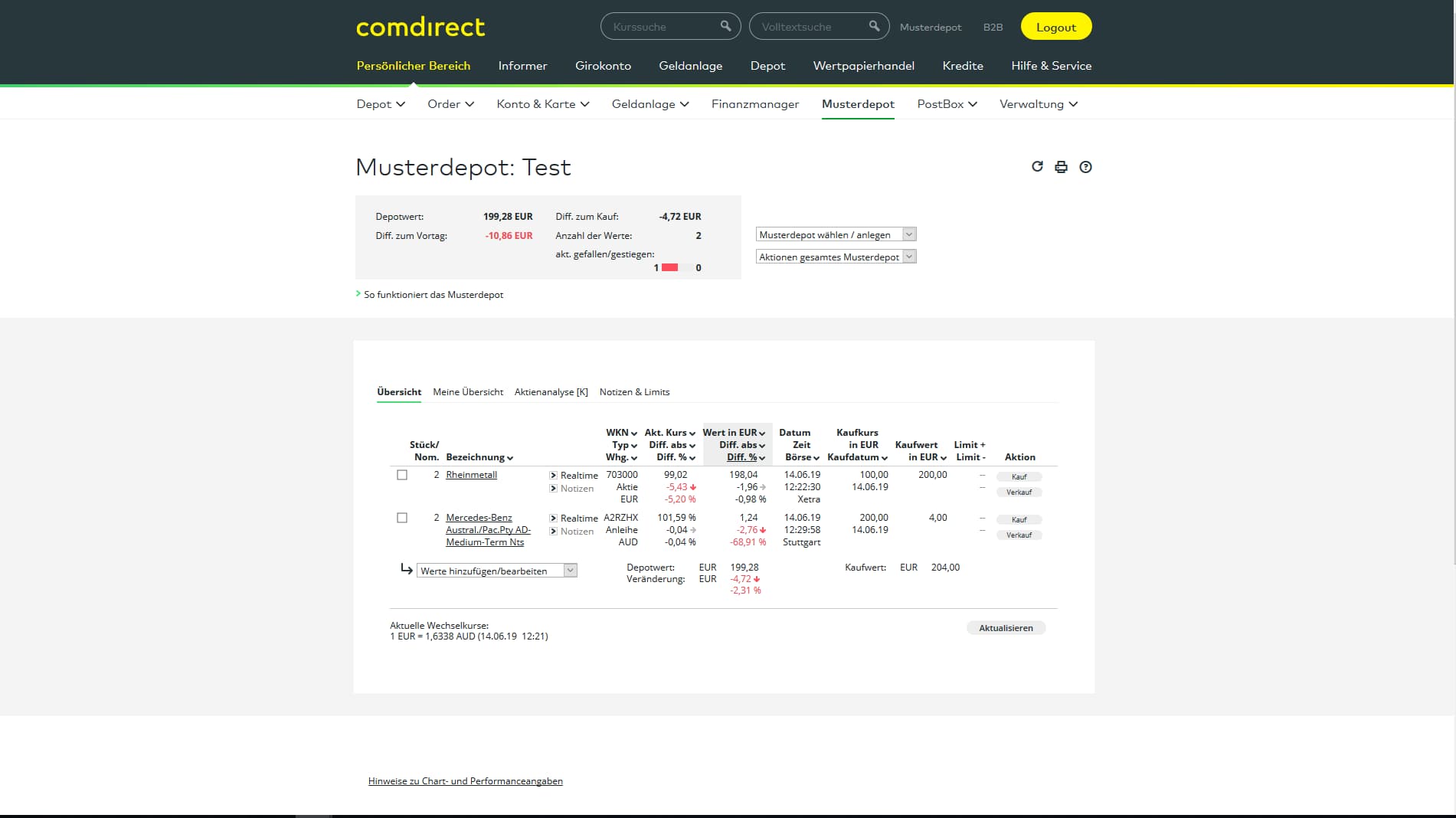This screenshot has width=1456, height=818.
Task: Sort by Diff. % under Wert column
Action: point(745,457)
